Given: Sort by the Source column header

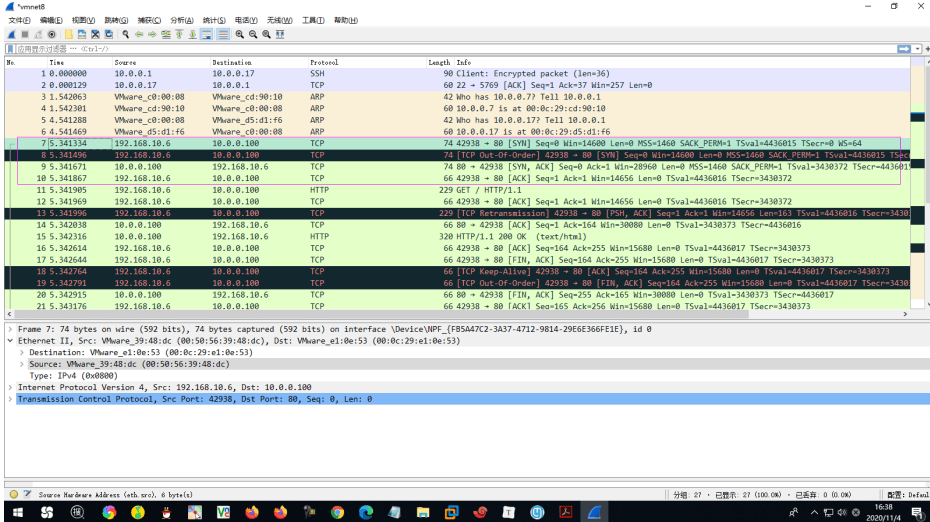Looking at the screenshot, I should click(161, 62).
